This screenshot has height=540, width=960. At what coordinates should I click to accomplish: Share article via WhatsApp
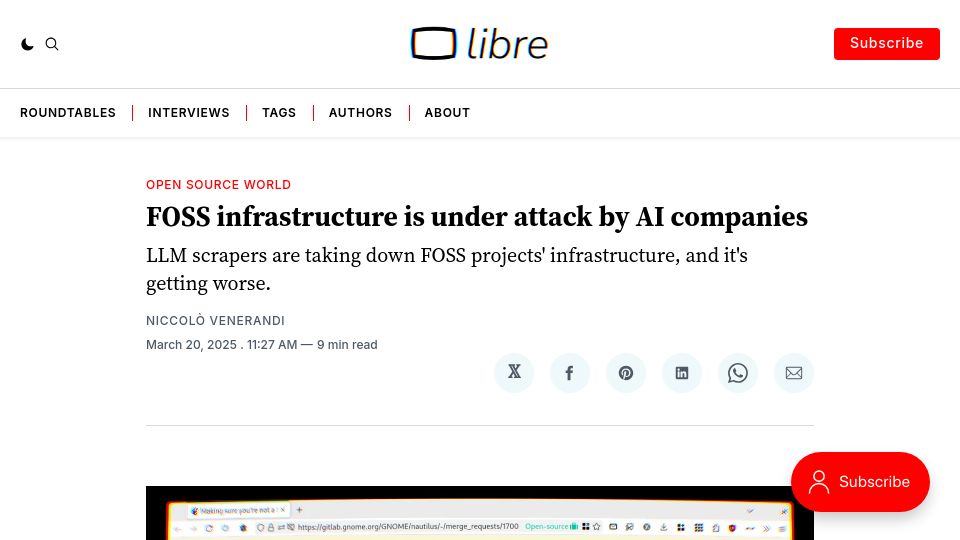tap(738, 373)
